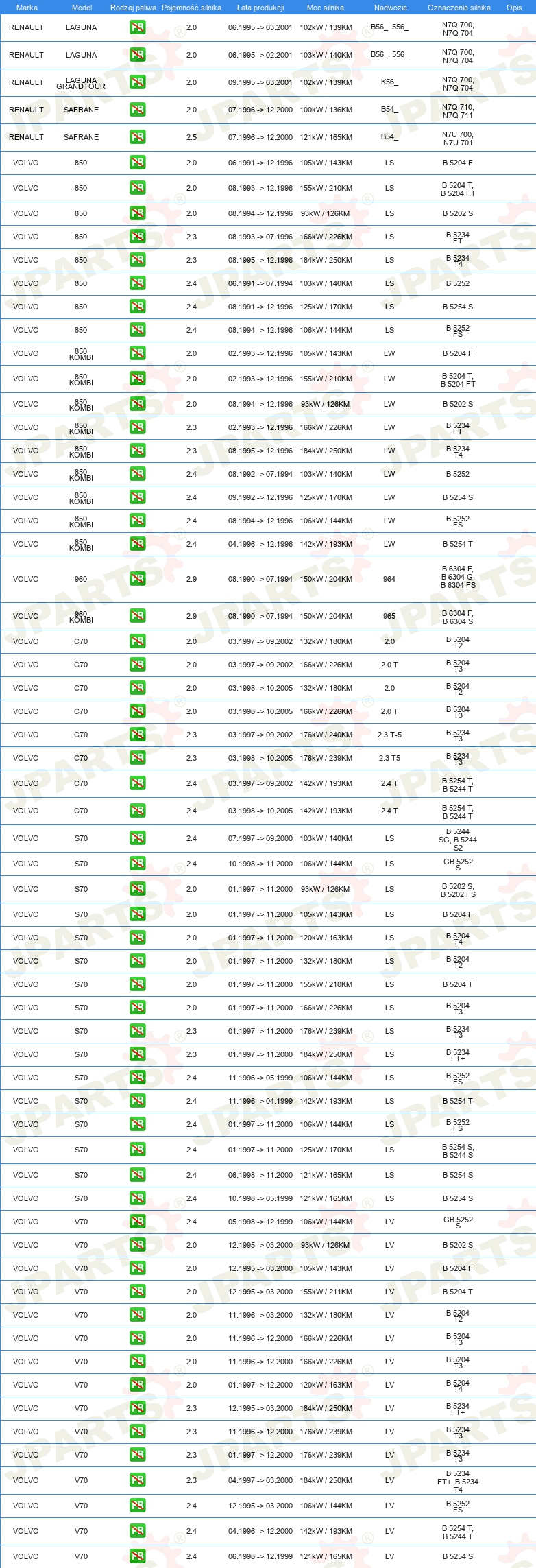
Task: Click the Lata produkcji column header
Action: [260, 8]
